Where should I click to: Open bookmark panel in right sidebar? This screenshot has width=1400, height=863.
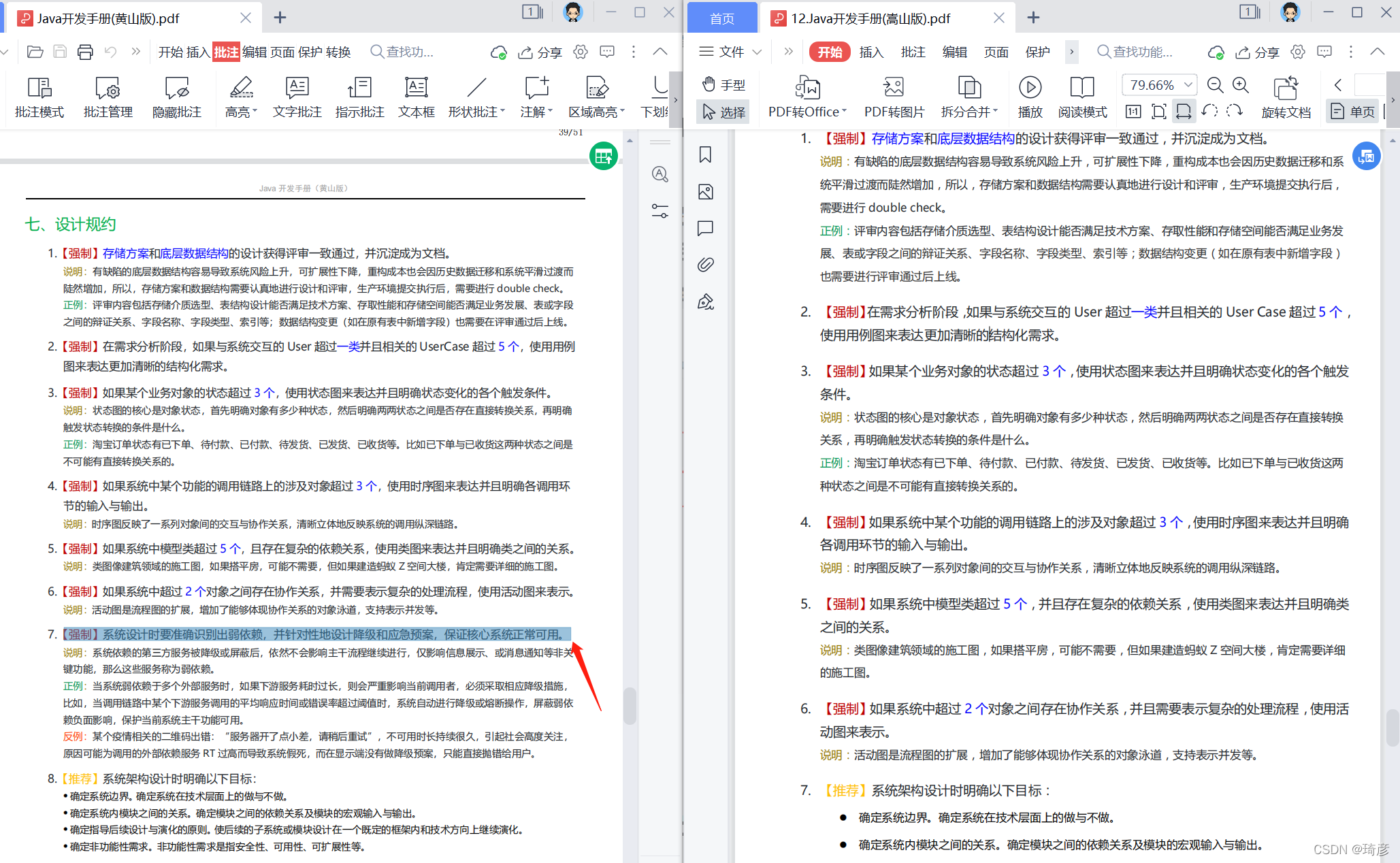tap(705, 155)
